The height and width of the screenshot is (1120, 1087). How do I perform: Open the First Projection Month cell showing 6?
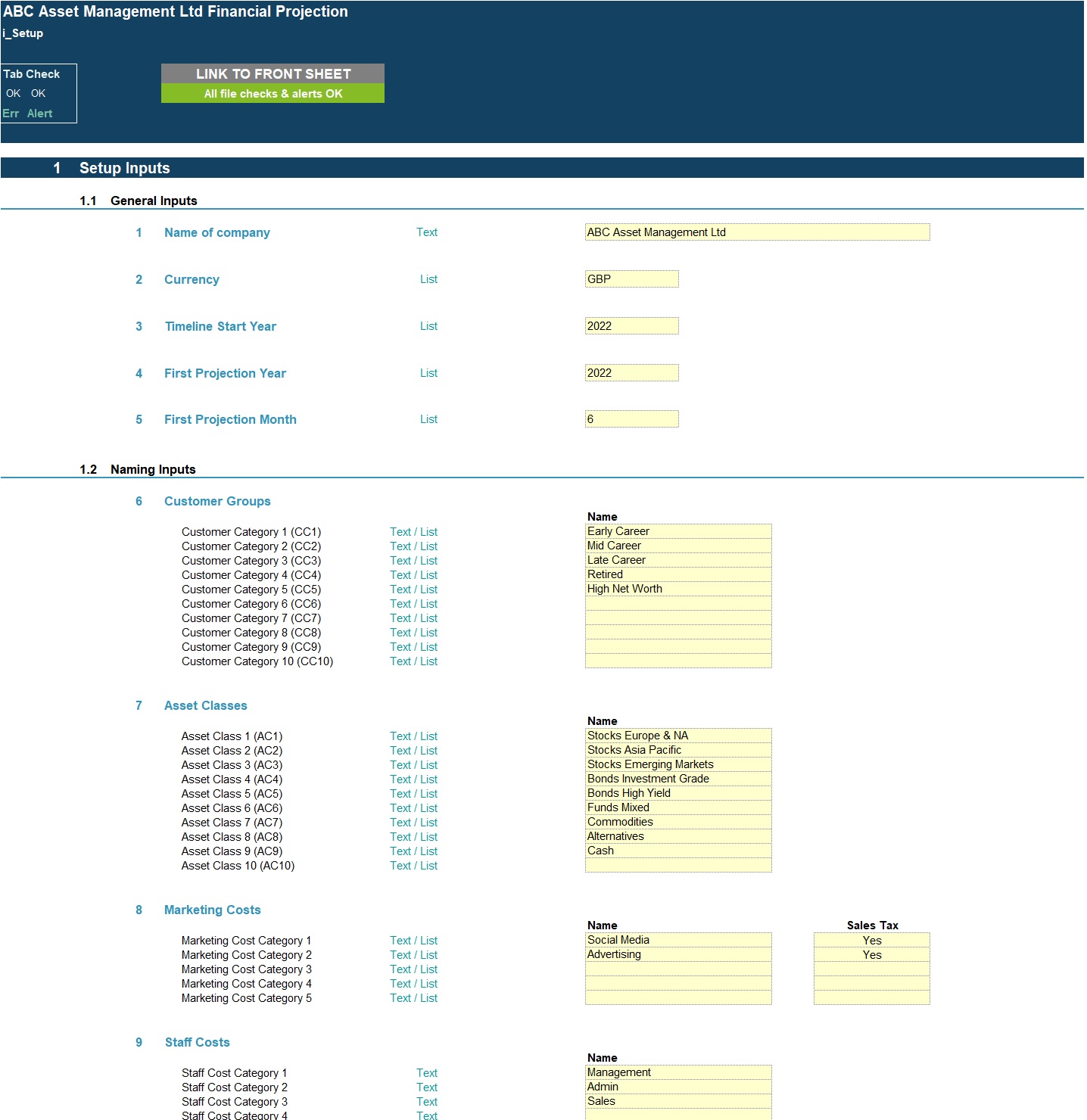pyautogui.click(x=632, y=419)
